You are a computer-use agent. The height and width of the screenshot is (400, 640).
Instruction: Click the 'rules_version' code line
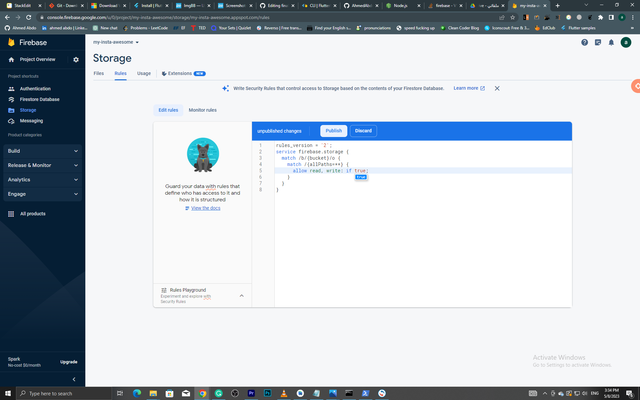tap(304, 145)
